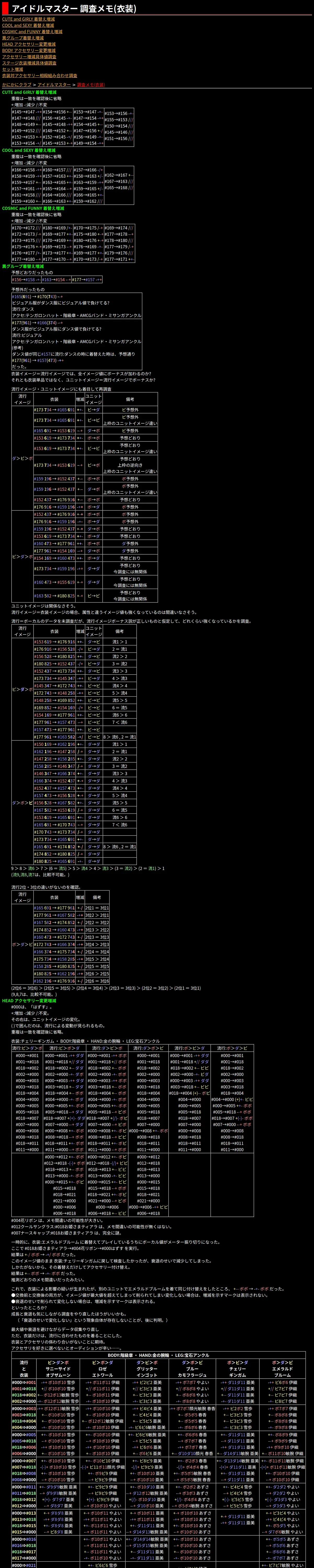The image size is (314, 1568).
Task: Click the '予想外だったもの' label
Action: tap(27, 290)
